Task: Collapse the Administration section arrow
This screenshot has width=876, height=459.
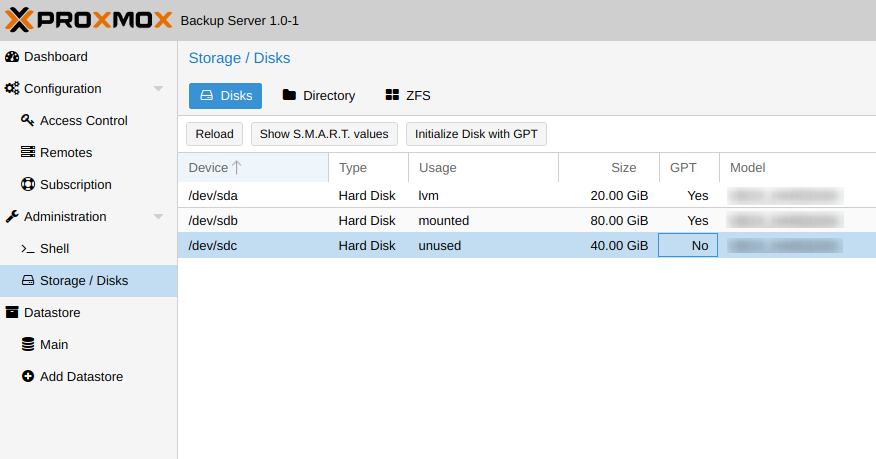Action: (x=158, y=217)
